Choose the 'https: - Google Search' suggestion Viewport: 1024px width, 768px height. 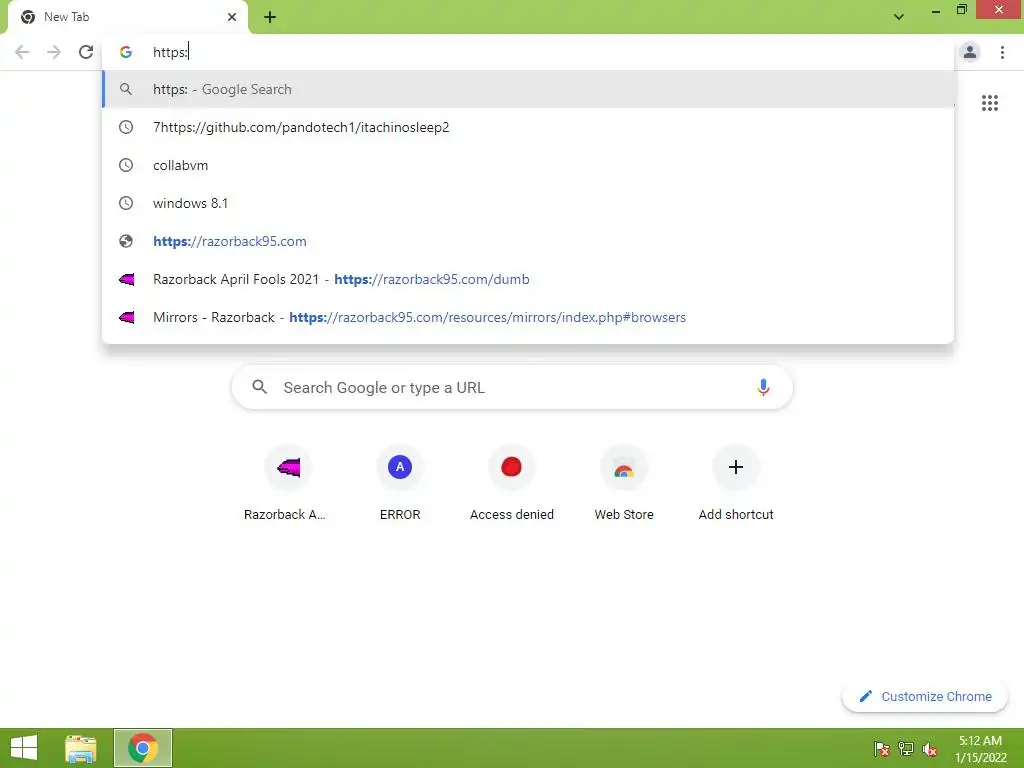point(528,89)
